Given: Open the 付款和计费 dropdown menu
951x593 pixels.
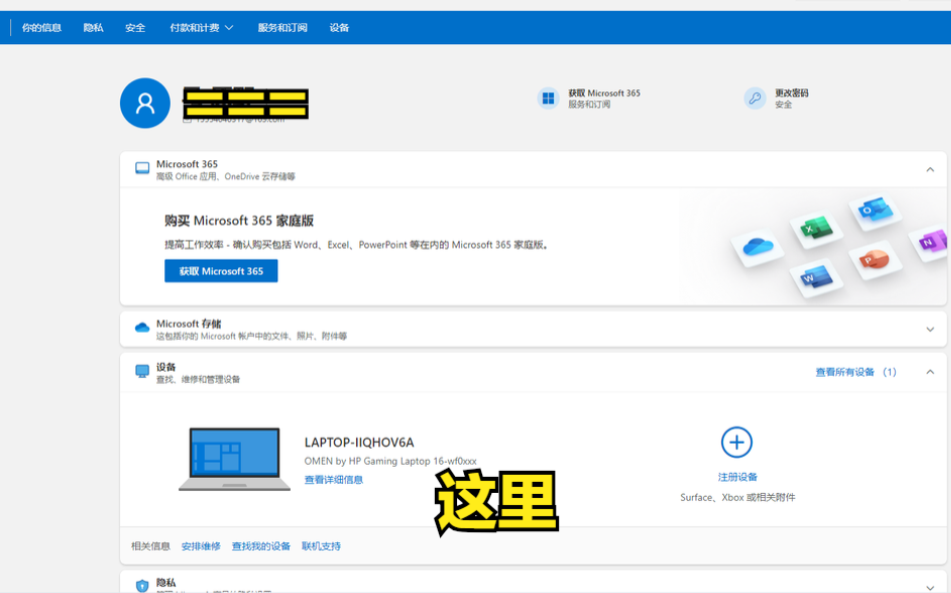Looking at the screenshot, I should point(201,28).
